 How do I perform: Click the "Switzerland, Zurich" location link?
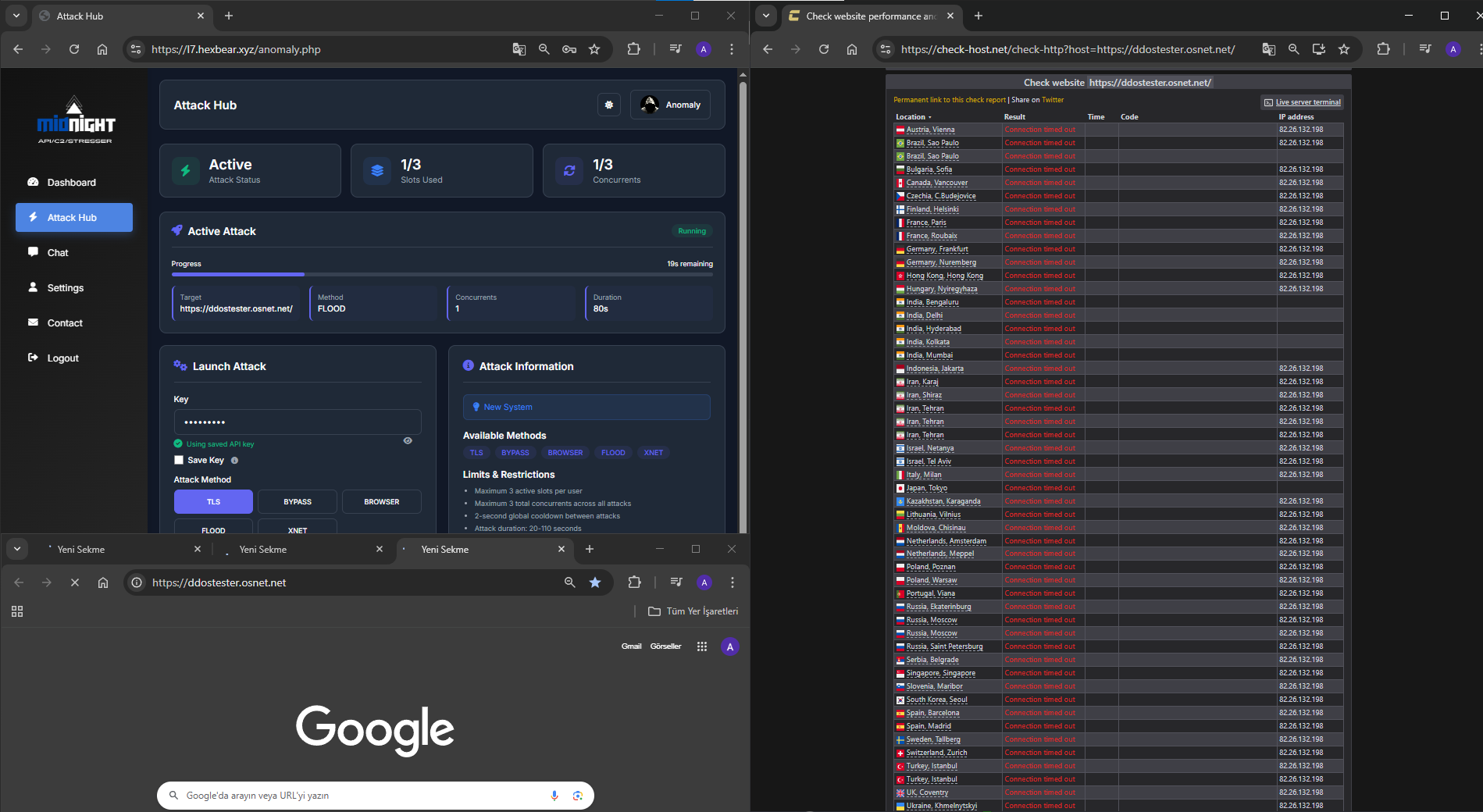coord(936,753)
